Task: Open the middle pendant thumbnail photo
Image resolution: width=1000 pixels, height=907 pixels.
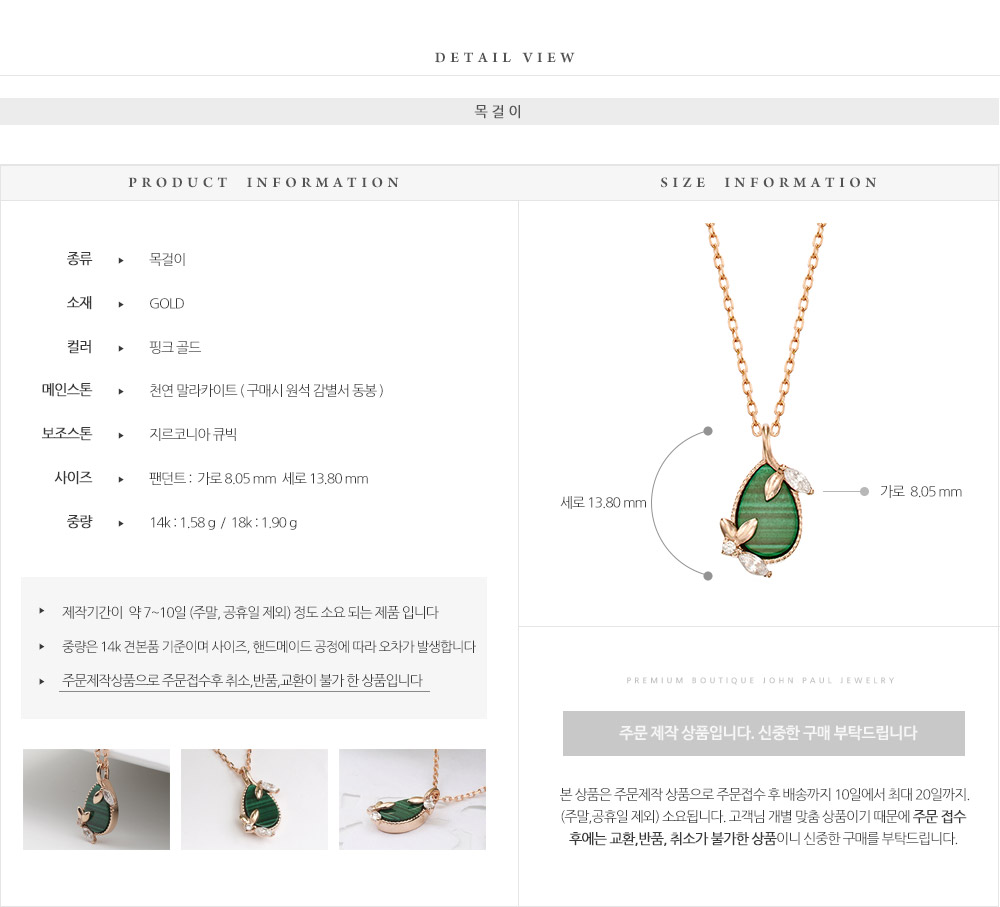Action: (254, 799)
